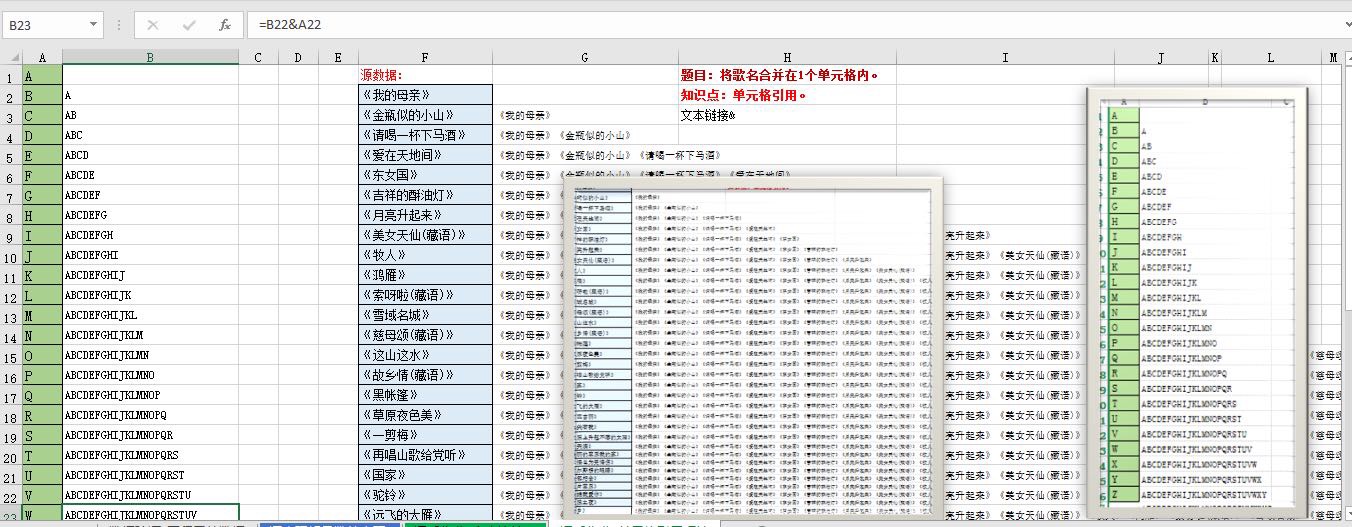1352x527 pixels.
Task: Click cell B19 containing ABCDEFGHIJKLMNOPQR
Action: point(150,435)
